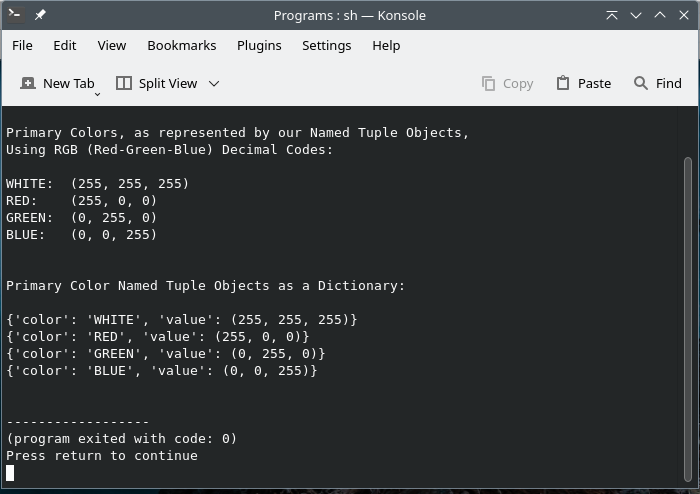Click the 'RED: (255, 0, 0)' line
This screenshot has width=700, height=494.
tap(81, 201)
